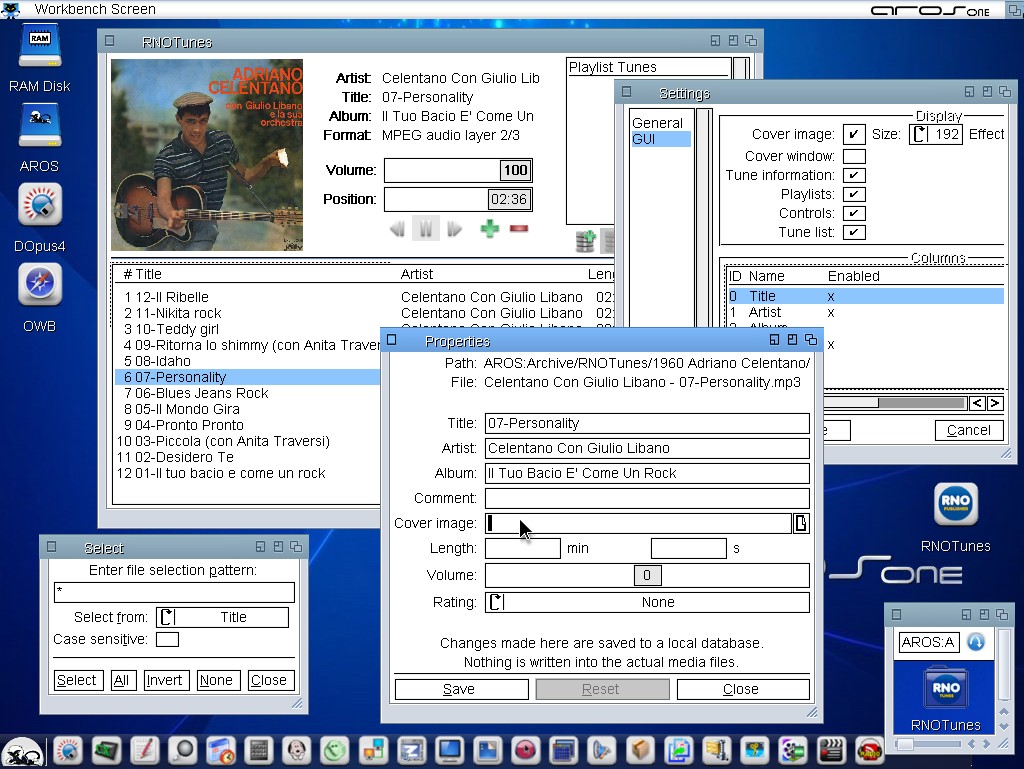This screenshot has height=769, width=1024.
Task: Select General in the Settings list
Action: coord(657,123)
